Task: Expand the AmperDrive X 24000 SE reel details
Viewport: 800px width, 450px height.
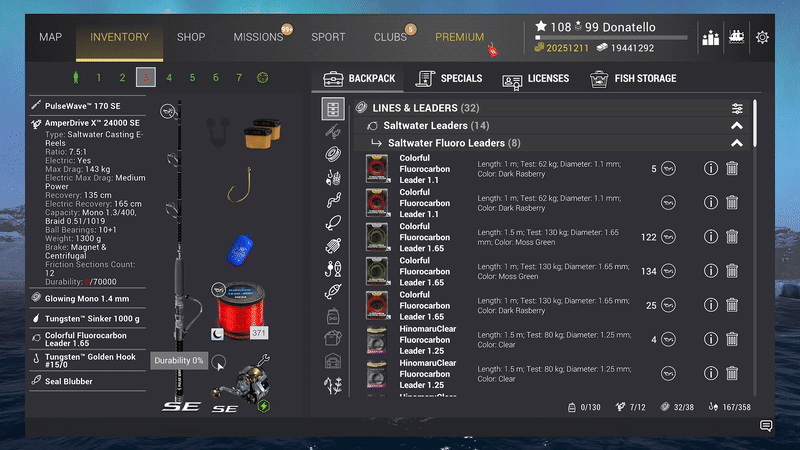Action: click(88, 123)
